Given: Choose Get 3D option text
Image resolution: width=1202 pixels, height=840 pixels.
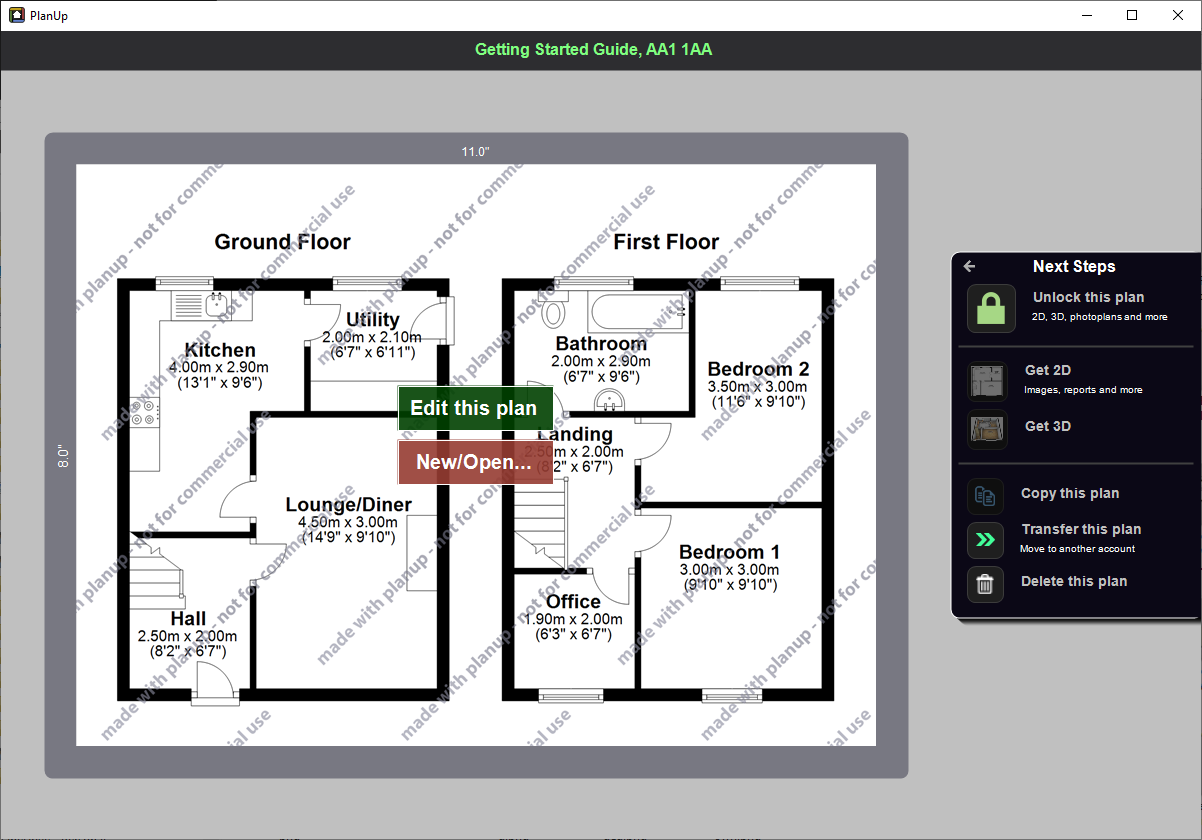Looking at the screenshot, I should [1047, 426].
